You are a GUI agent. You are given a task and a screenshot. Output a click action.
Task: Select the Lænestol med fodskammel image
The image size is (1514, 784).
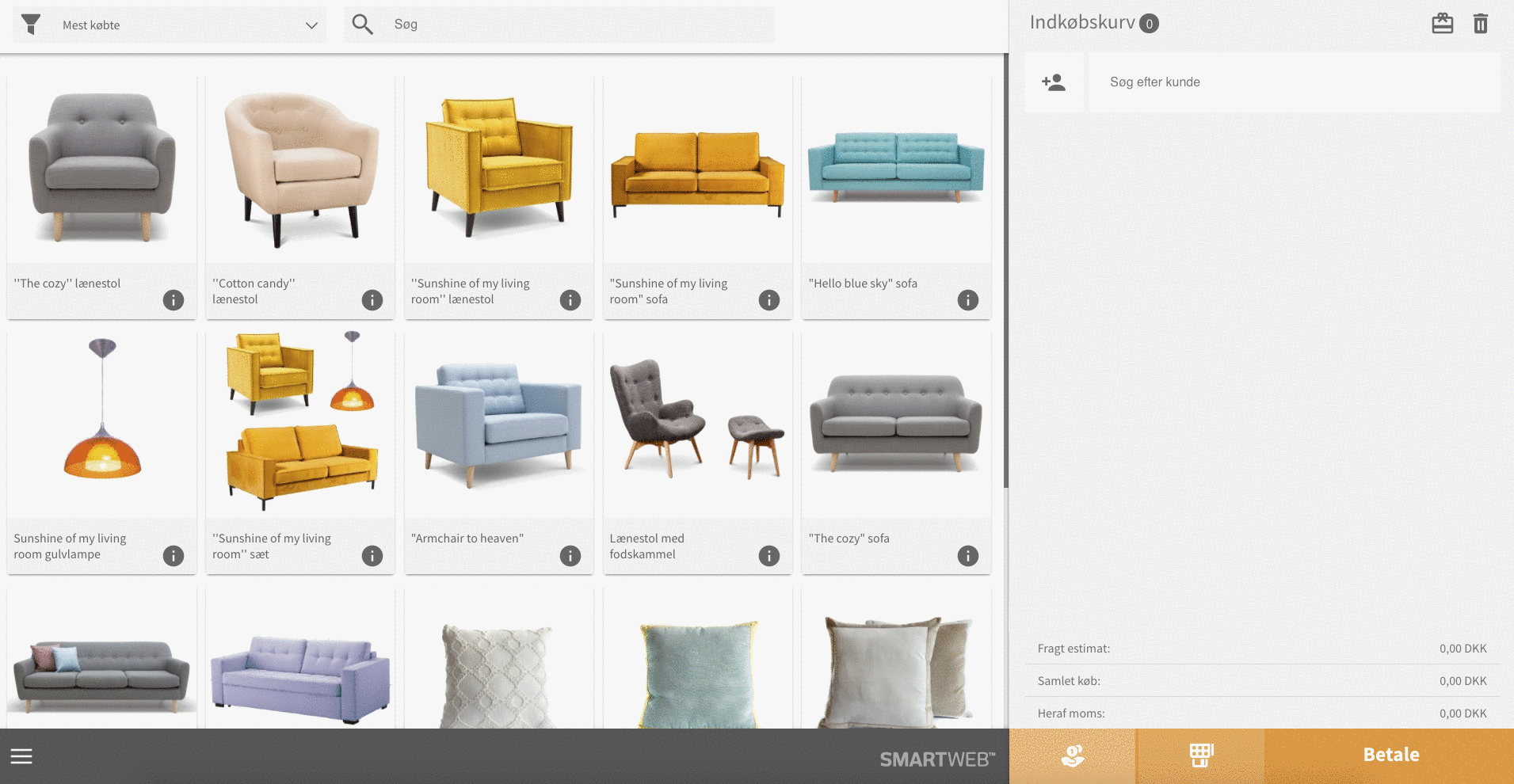click(x=698, y=424)
